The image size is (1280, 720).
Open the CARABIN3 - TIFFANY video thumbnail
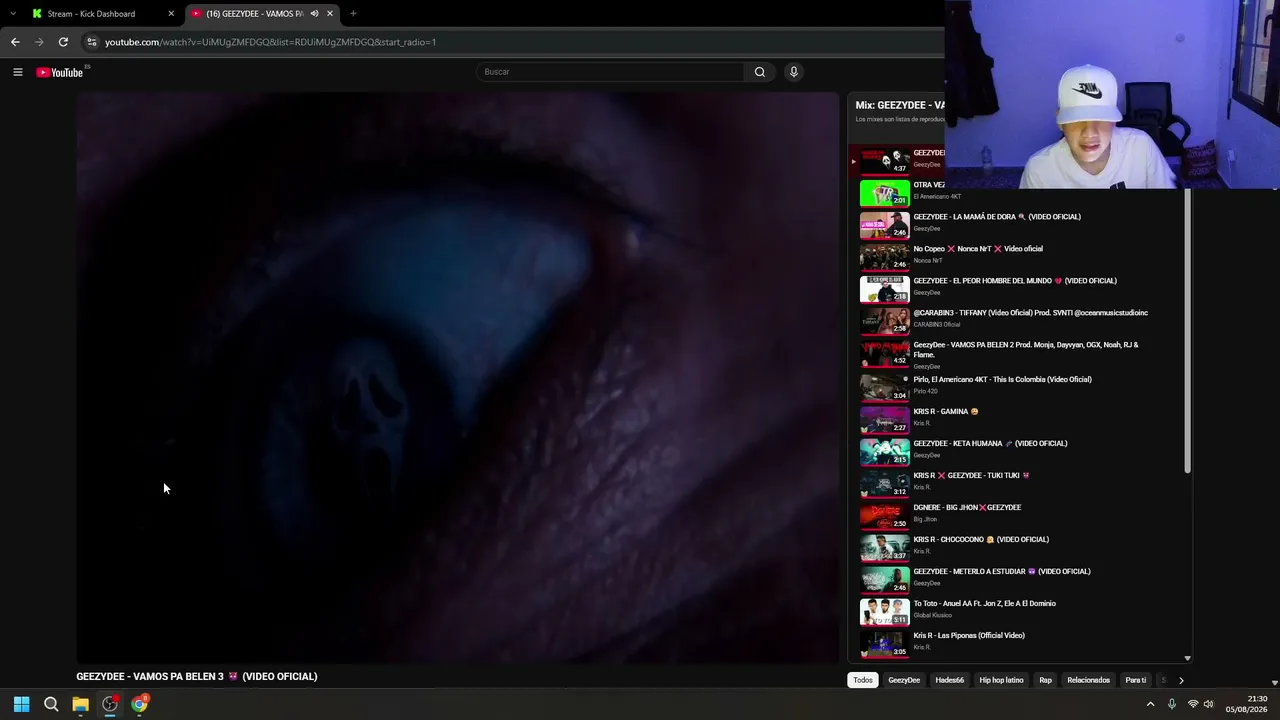coord(885,321)
